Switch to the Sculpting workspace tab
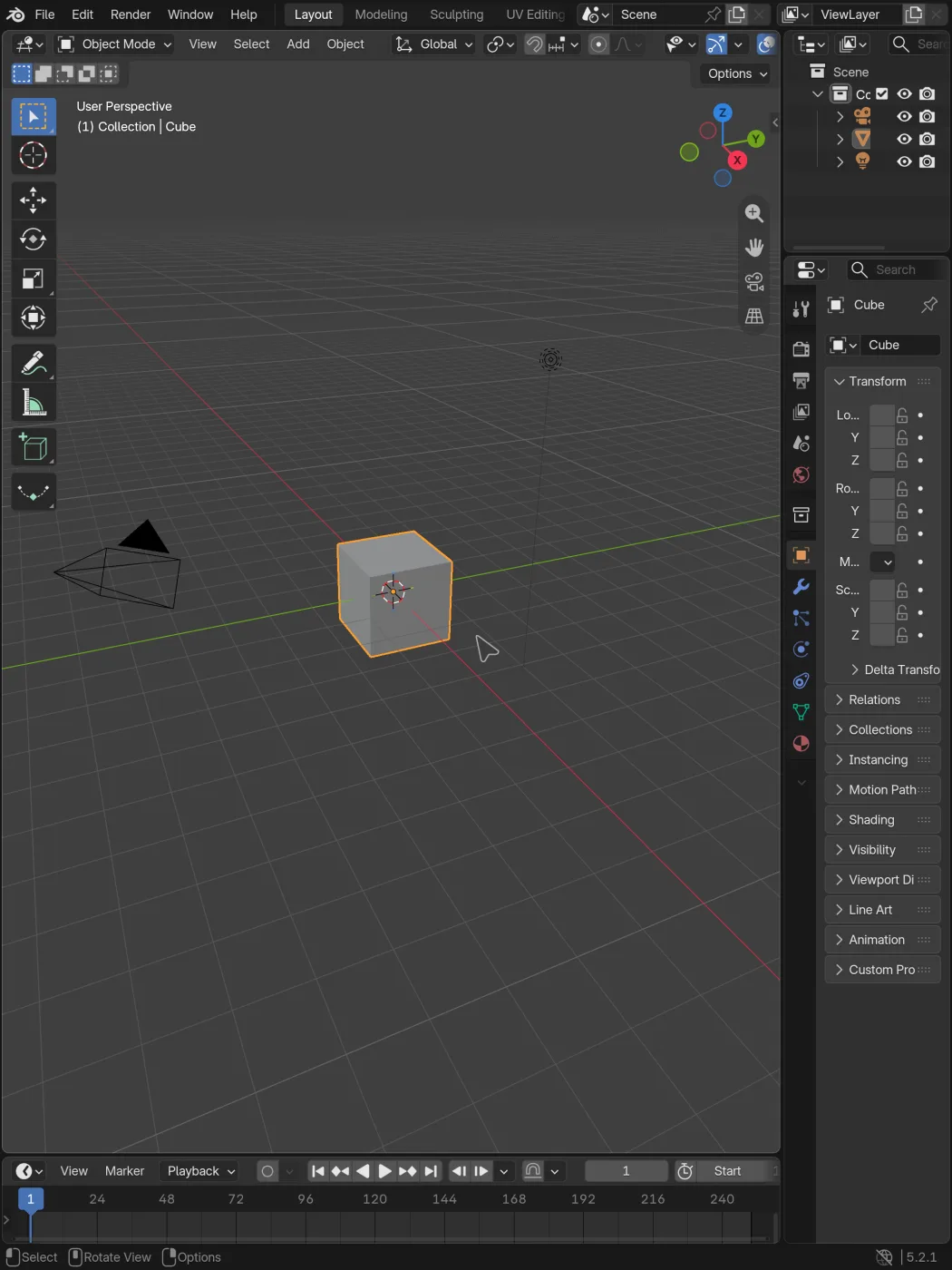 pos(457,15)
